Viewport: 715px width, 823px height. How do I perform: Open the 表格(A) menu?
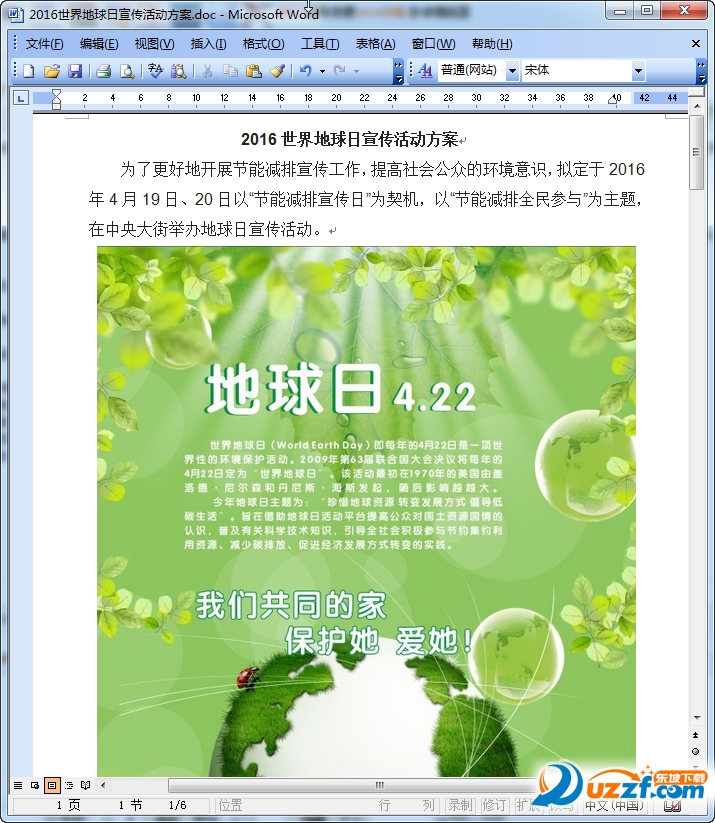[x=375, y=44]
